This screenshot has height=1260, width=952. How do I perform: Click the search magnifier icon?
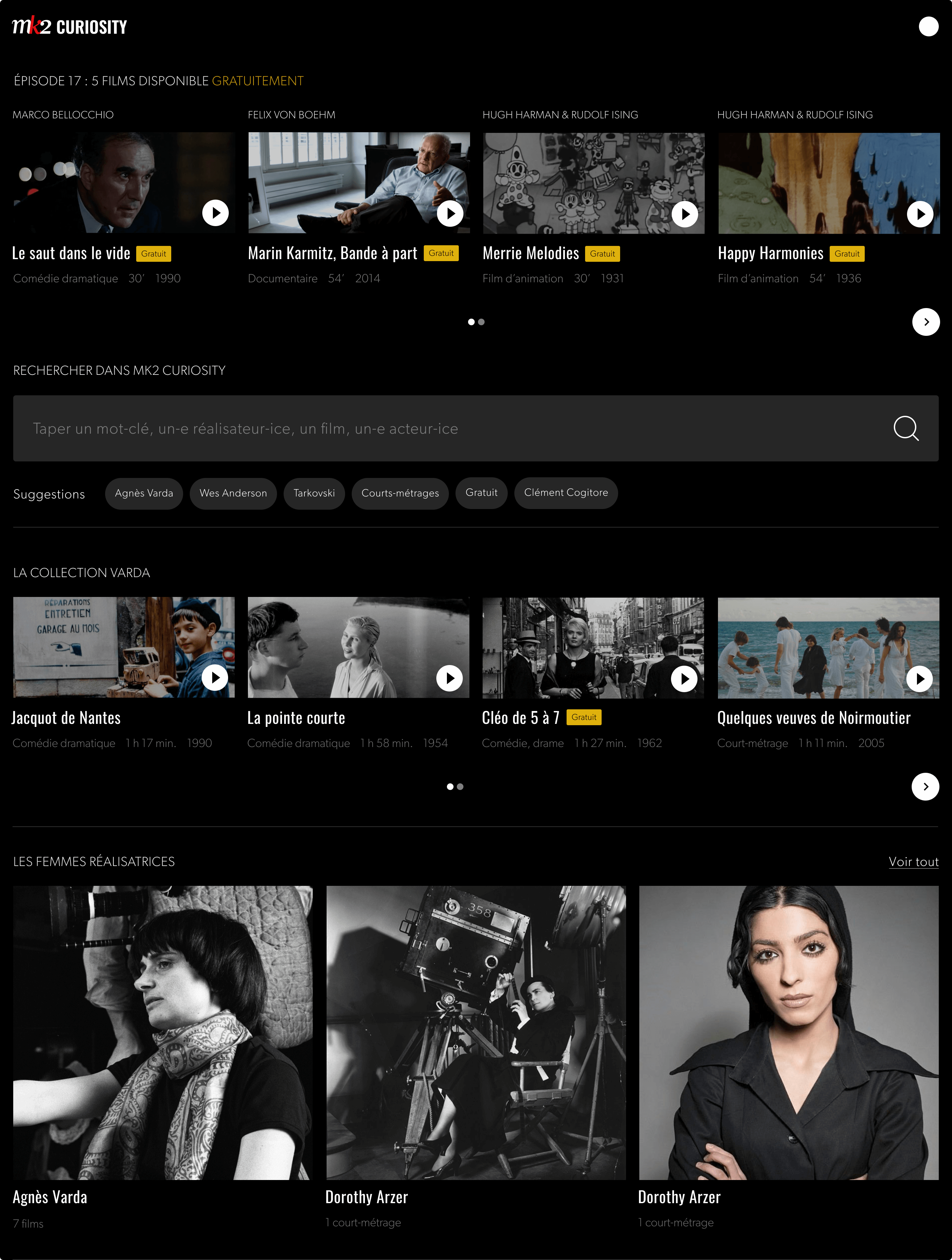point(905,428)
